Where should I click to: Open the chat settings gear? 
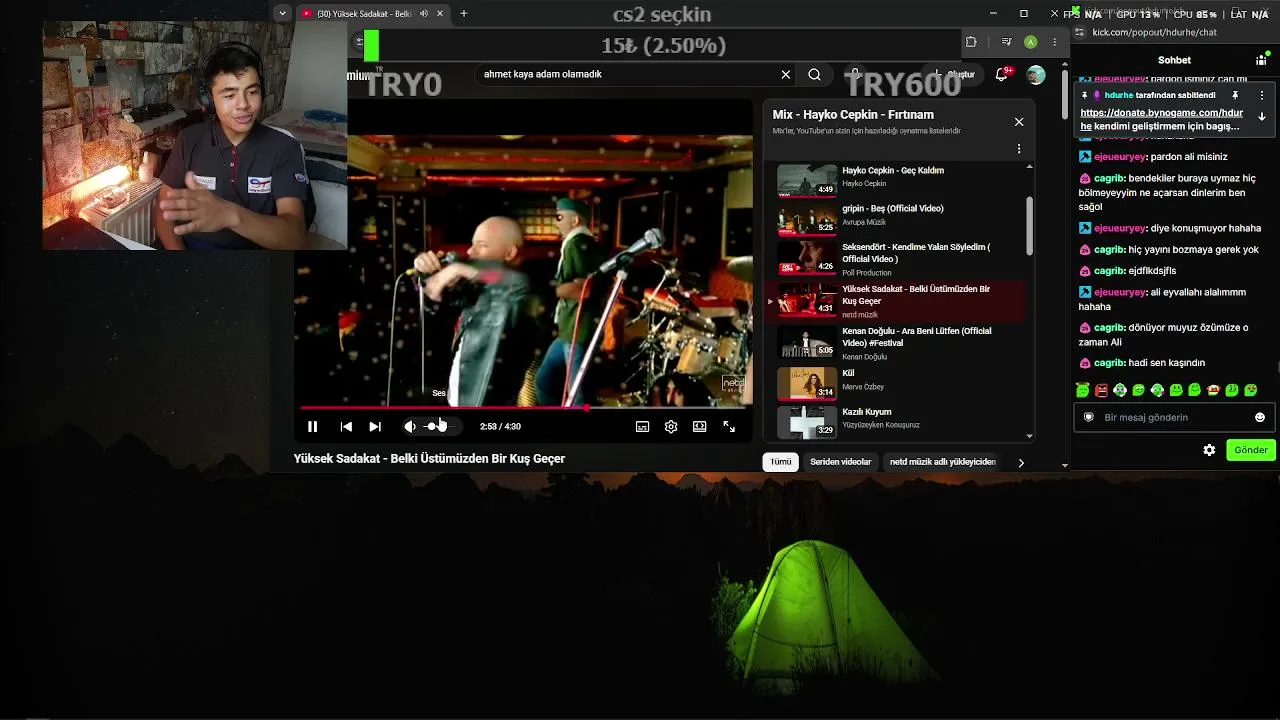[1209, 450]
